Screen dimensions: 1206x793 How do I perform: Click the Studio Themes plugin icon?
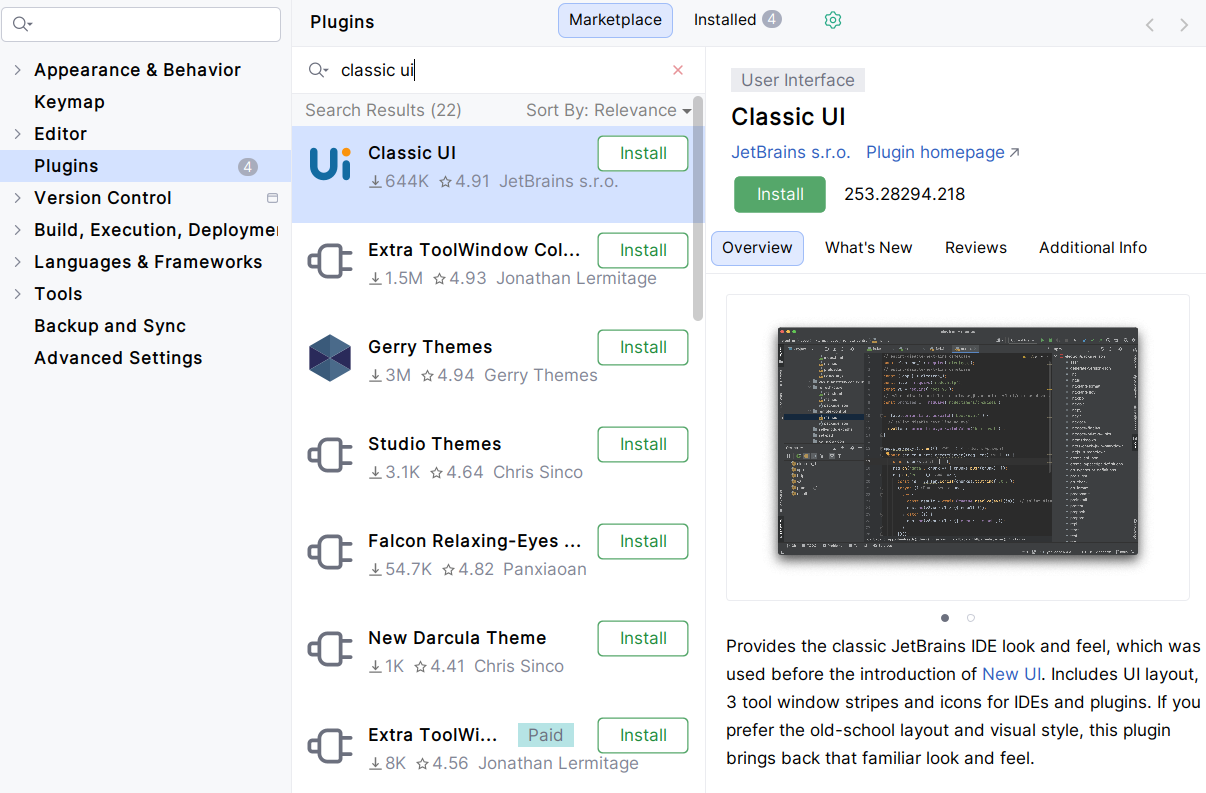[x=330, y=456]
